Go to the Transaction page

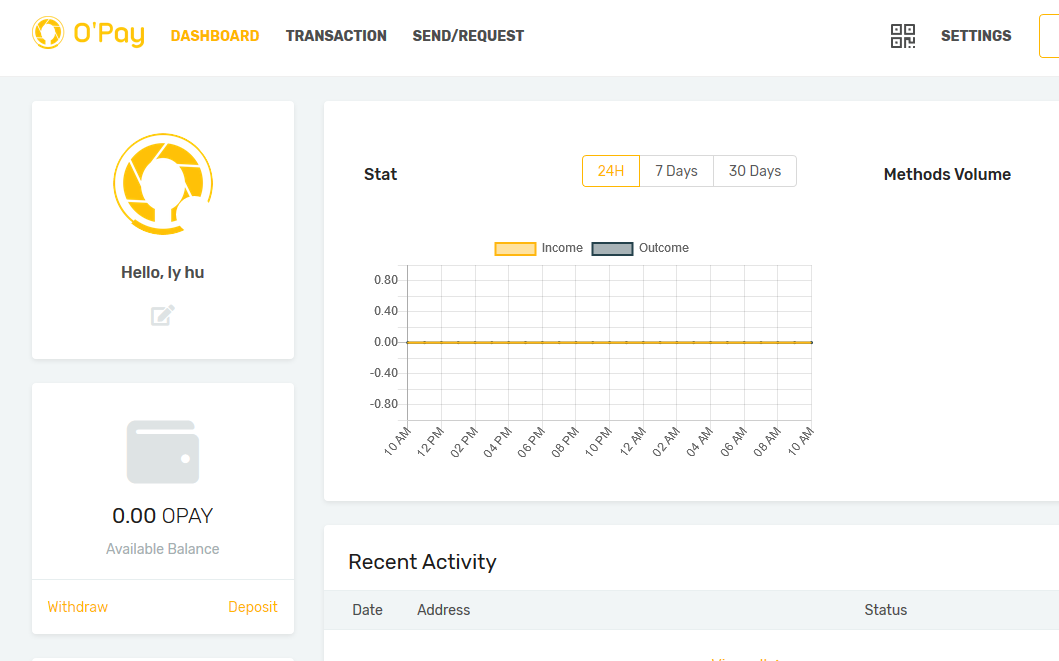336,36
